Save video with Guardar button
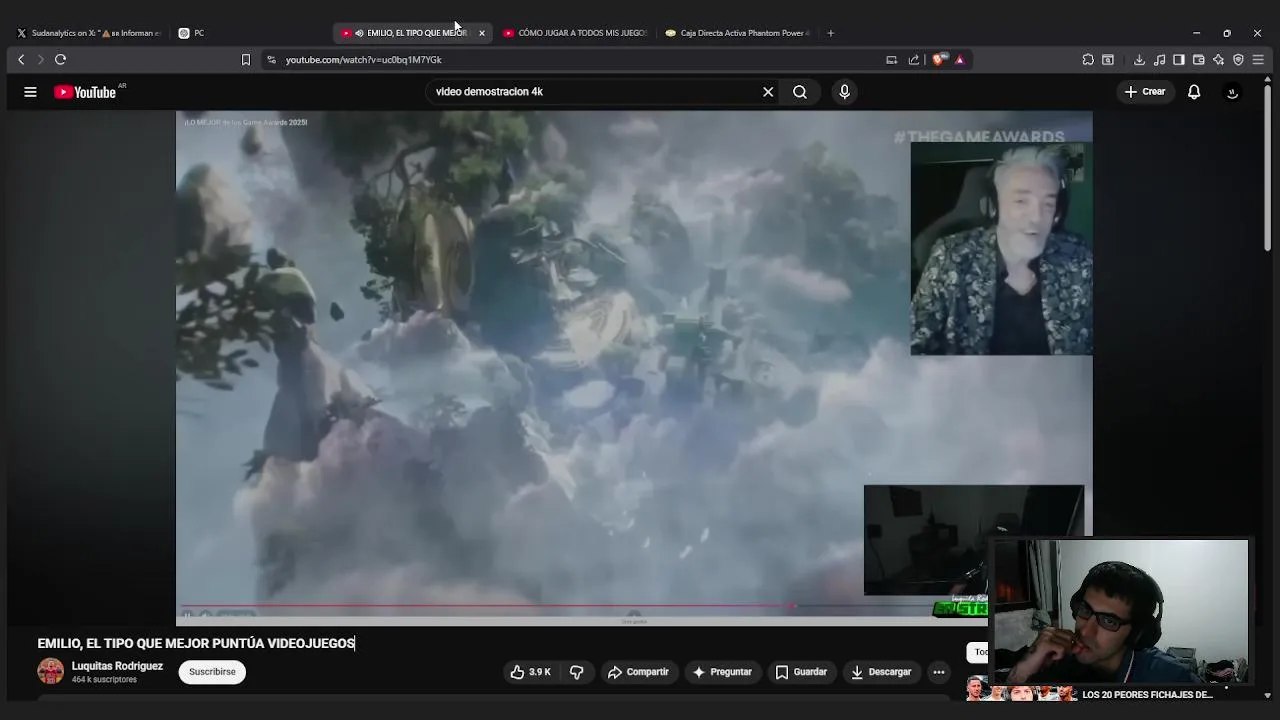Screen dimensions: 1280x720 click(801, 672)
